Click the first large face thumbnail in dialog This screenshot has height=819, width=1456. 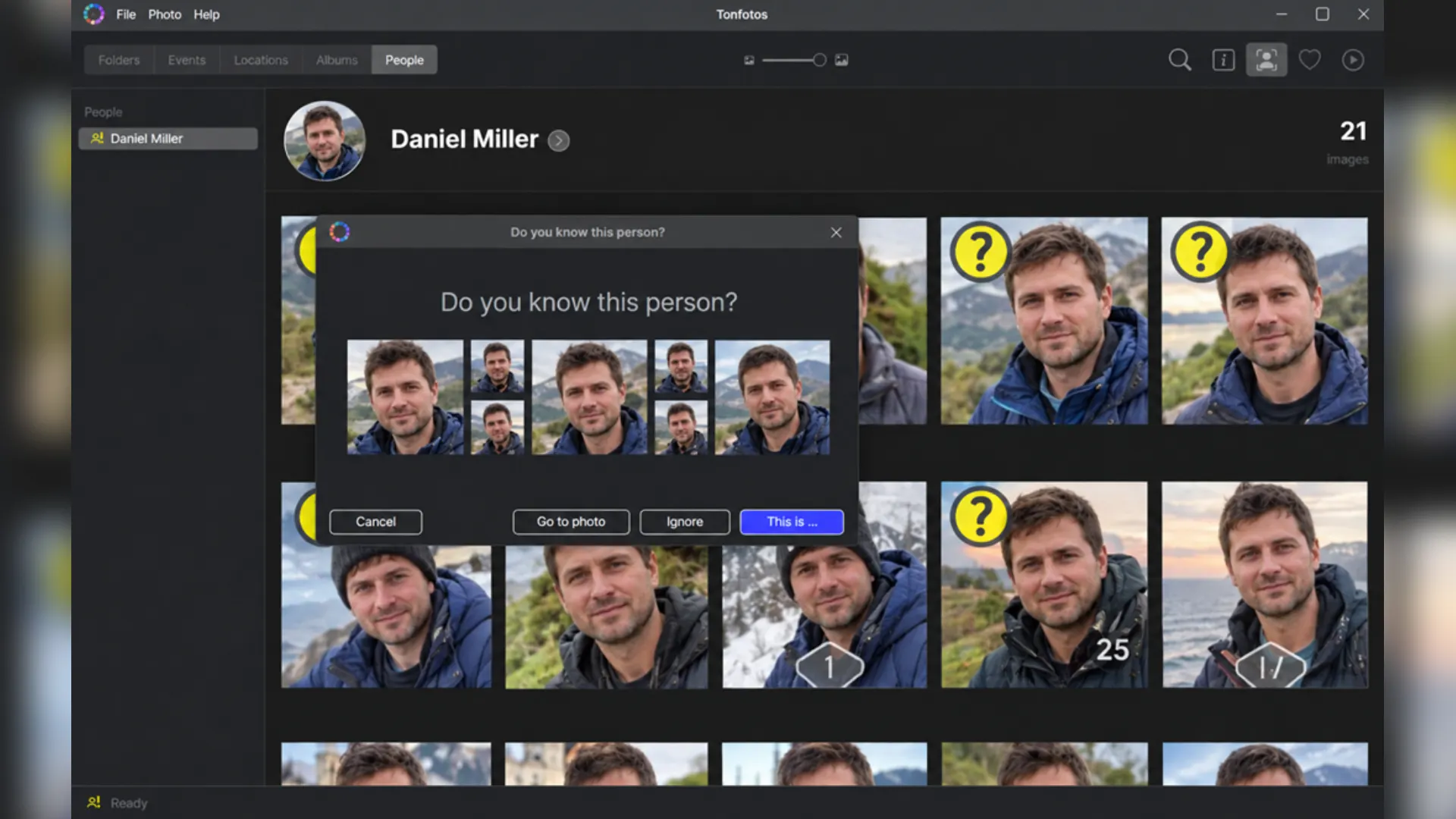405,397
